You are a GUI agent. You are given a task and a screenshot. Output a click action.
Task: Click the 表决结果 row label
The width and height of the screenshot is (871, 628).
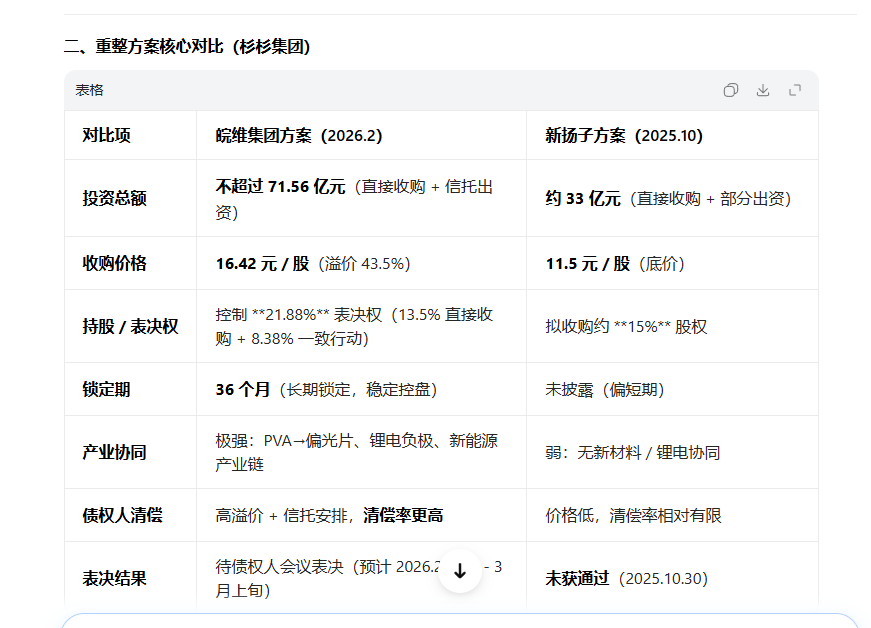(114, 579)
